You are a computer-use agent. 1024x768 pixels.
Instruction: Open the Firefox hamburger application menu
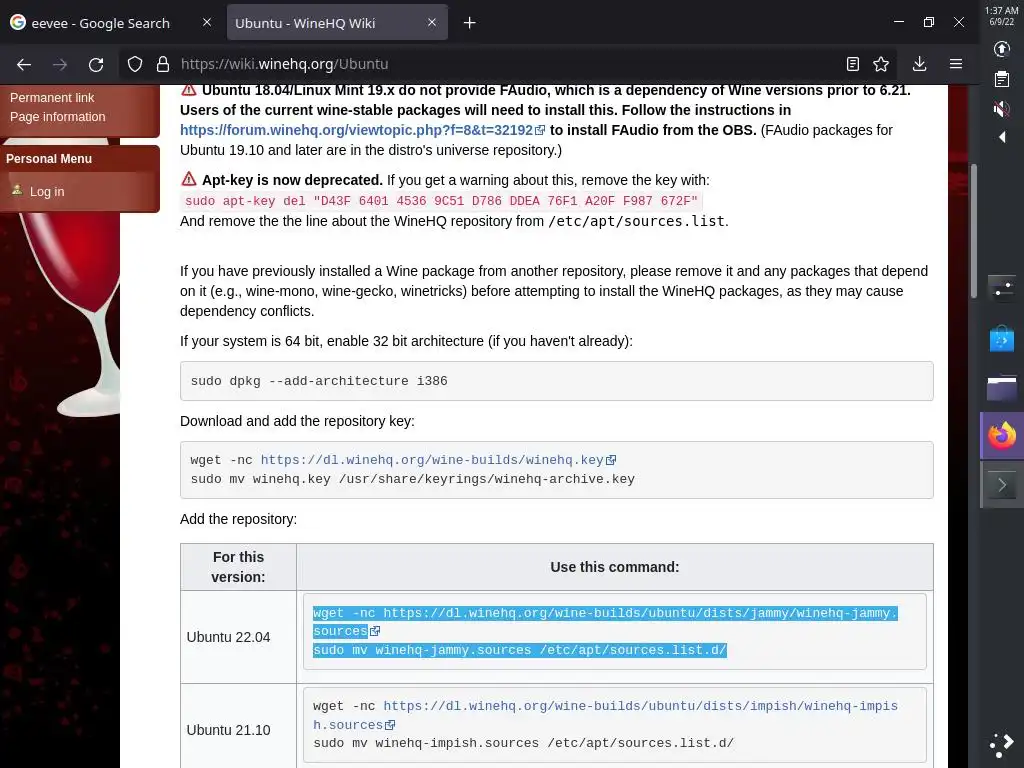tap(956, 64)
